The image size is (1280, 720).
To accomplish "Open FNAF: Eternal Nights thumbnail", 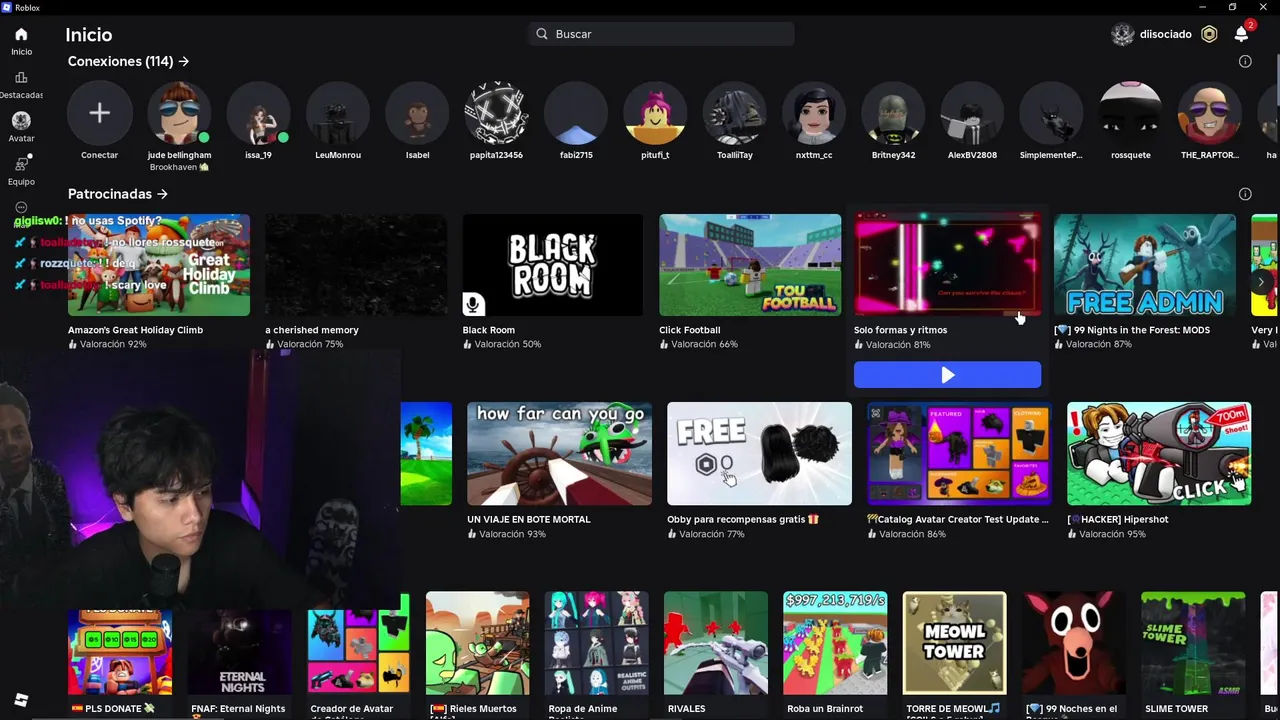I will tap(240, 651).
